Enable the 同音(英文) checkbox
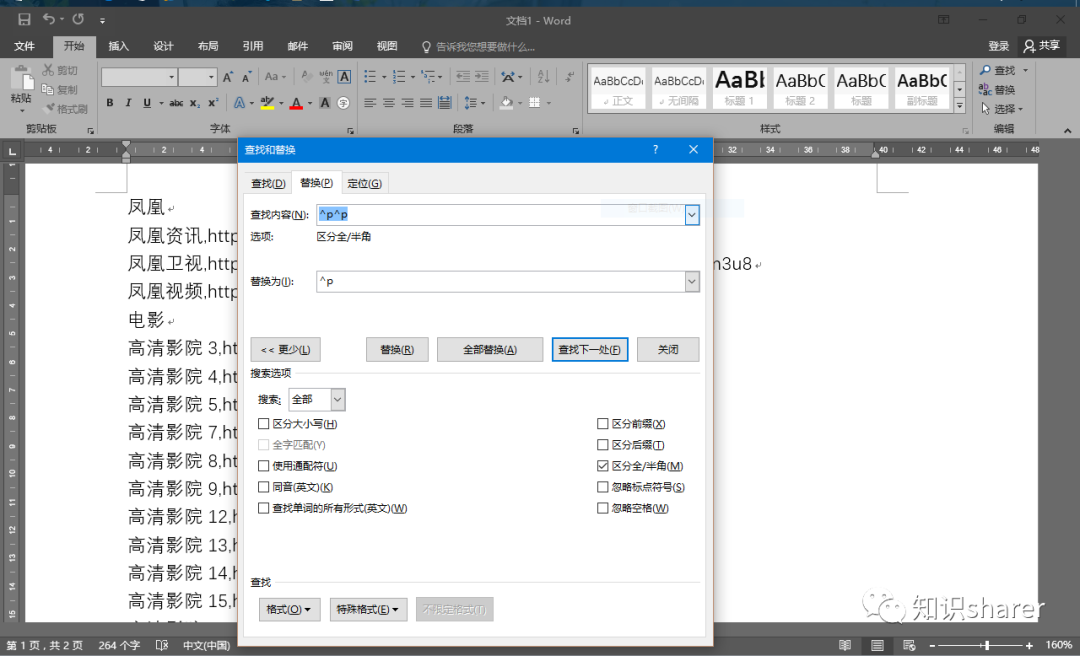 click(x=263, y=487)
